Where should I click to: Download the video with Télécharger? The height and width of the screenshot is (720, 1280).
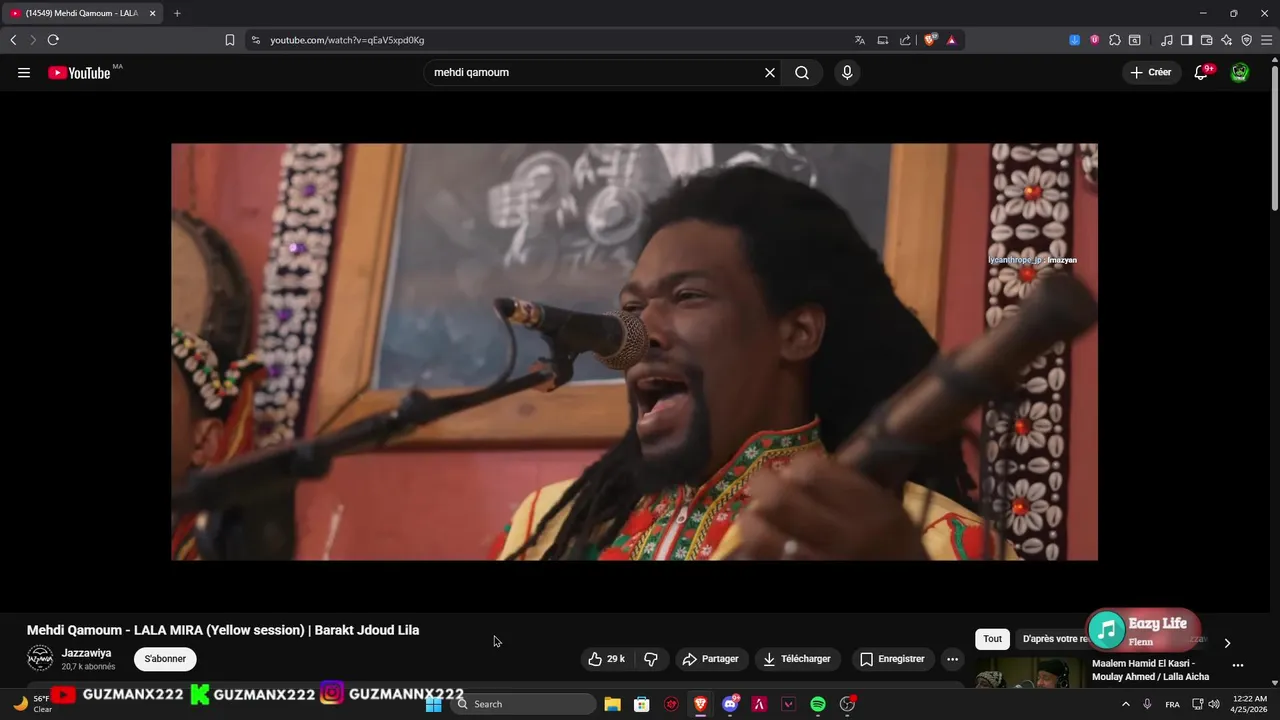pos(797,659)
